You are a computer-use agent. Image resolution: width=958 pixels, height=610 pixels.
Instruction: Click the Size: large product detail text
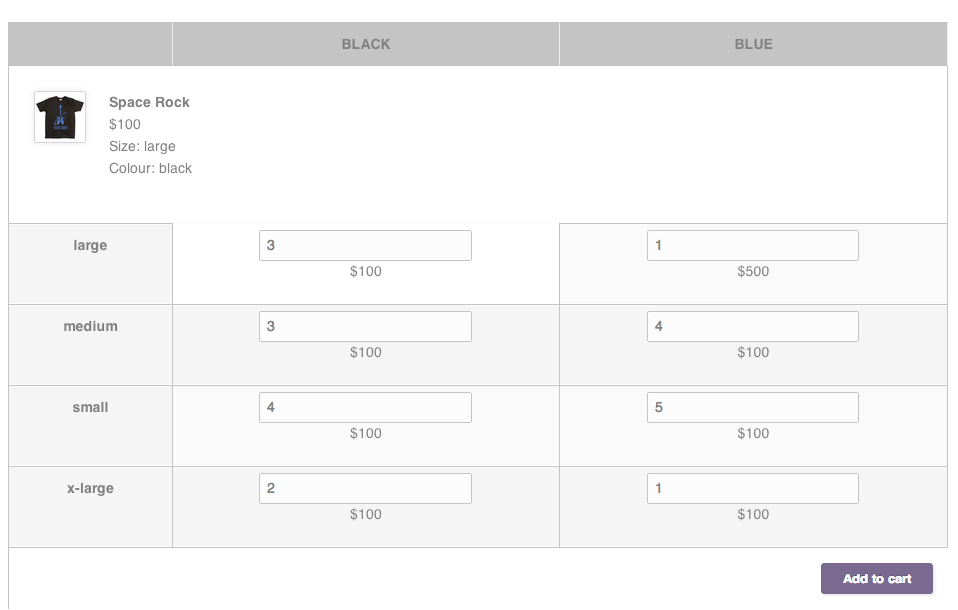pos(142,147)
